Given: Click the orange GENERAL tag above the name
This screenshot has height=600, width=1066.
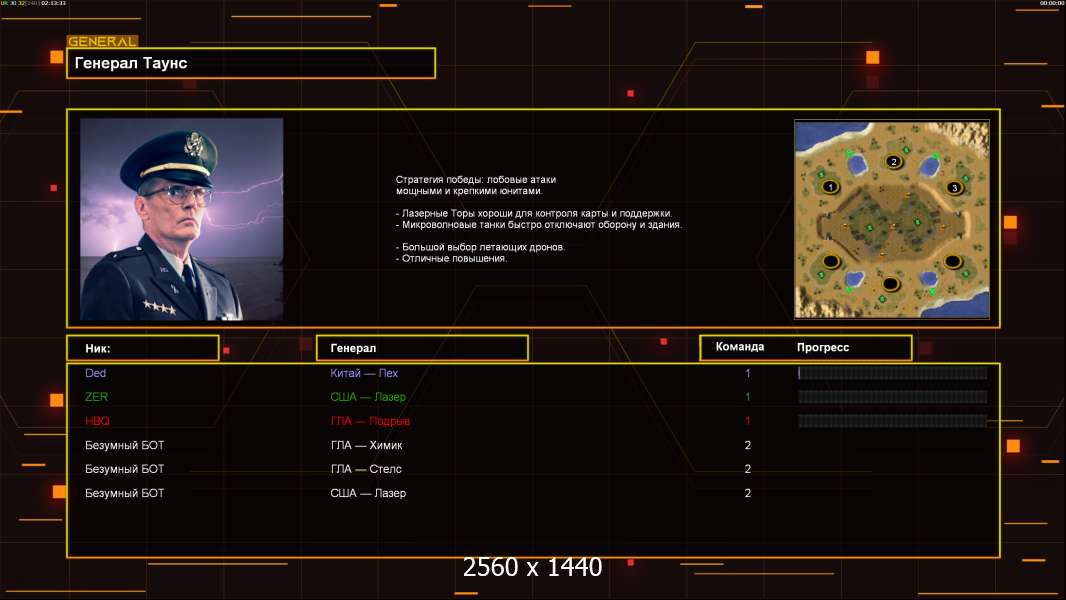Looking at the screenshot, I should tap(102, 42).
